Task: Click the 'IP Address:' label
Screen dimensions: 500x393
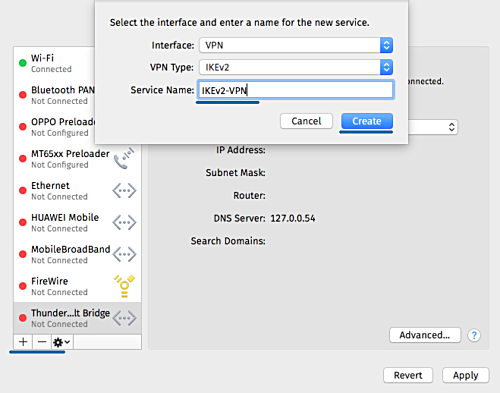Action: coord(241,150)
